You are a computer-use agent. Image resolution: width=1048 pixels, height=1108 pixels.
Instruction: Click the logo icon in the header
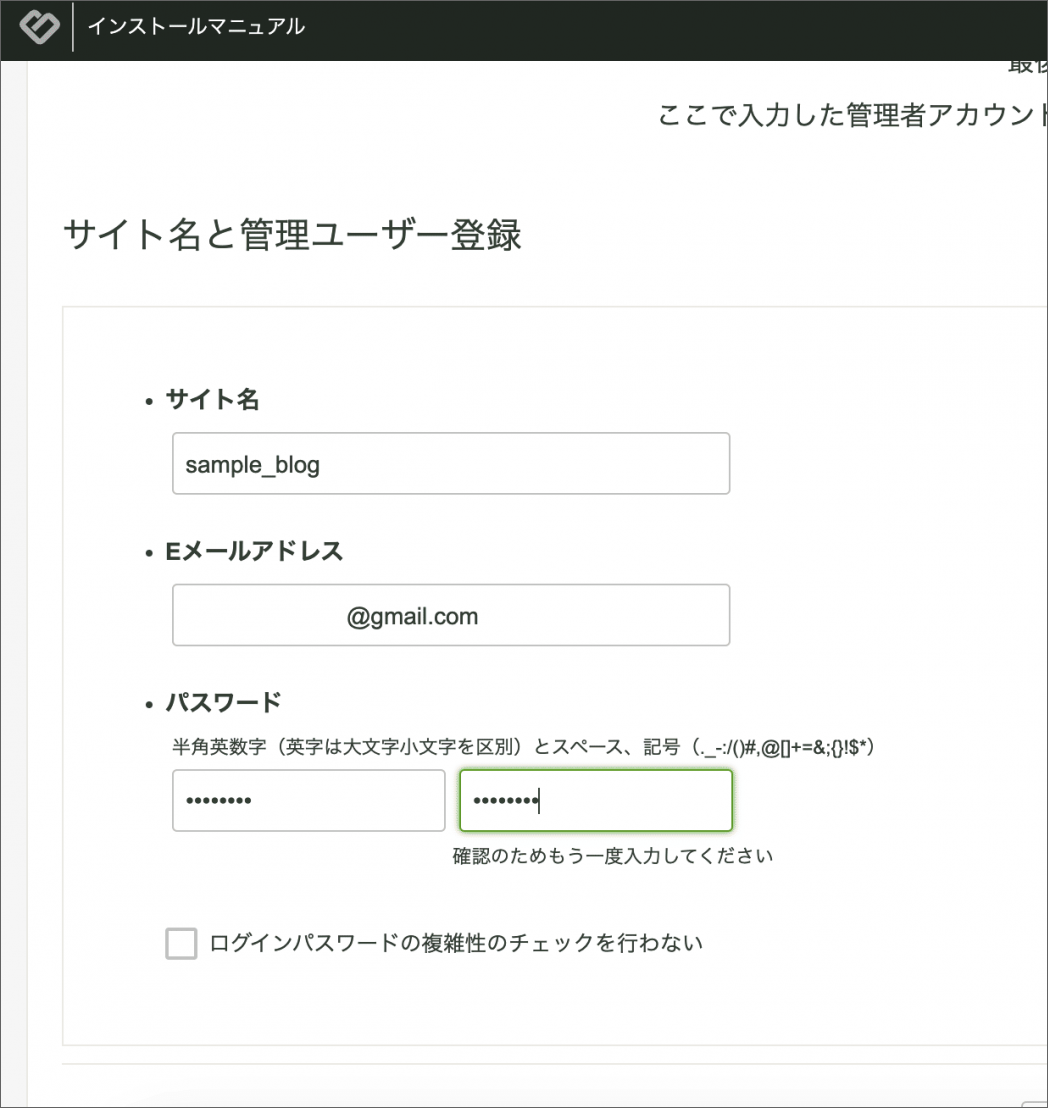click(x=39, y=26)
